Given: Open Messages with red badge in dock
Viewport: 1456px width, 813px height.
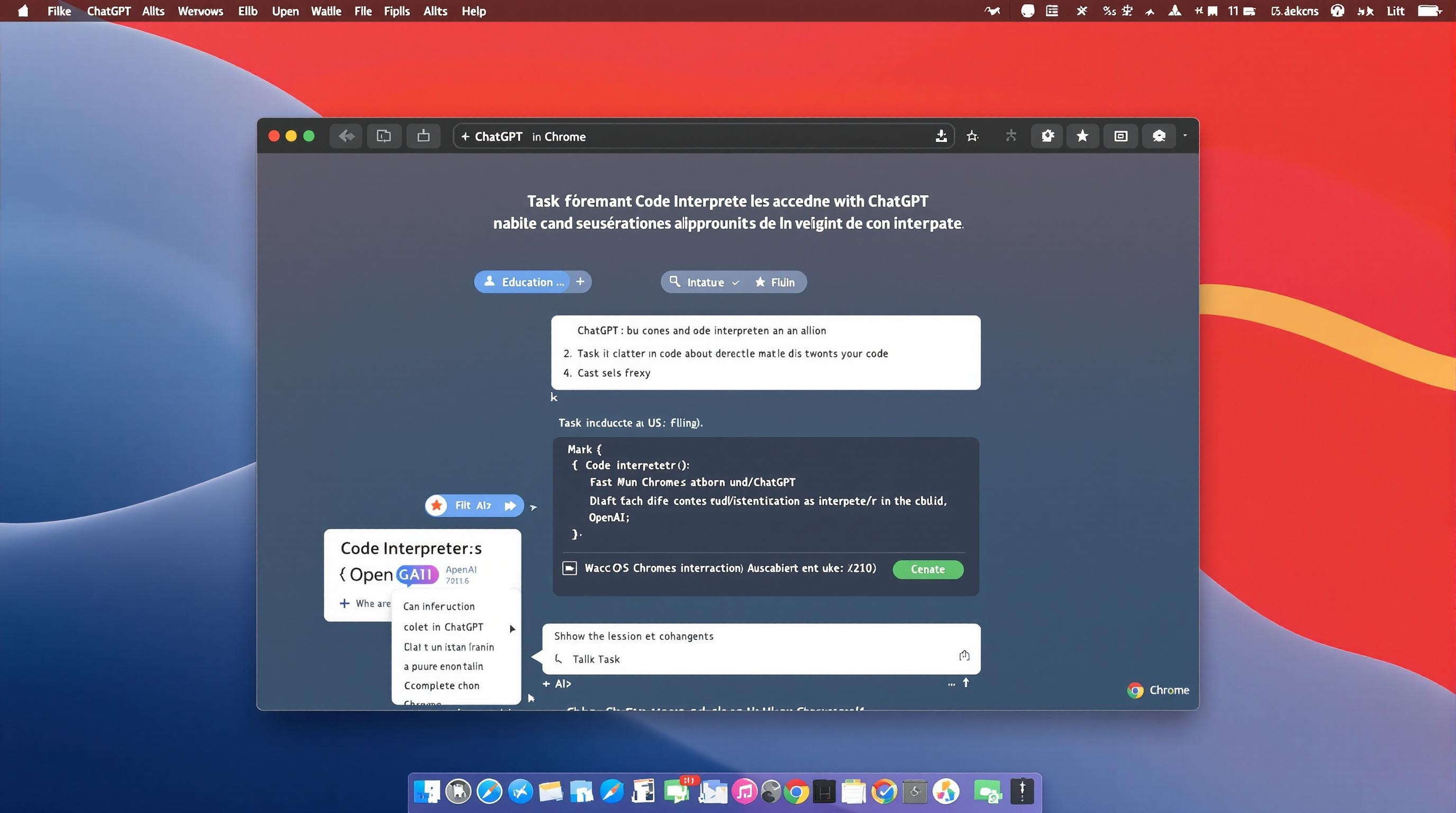Looking at the screenshot, I should coord(678,790).
